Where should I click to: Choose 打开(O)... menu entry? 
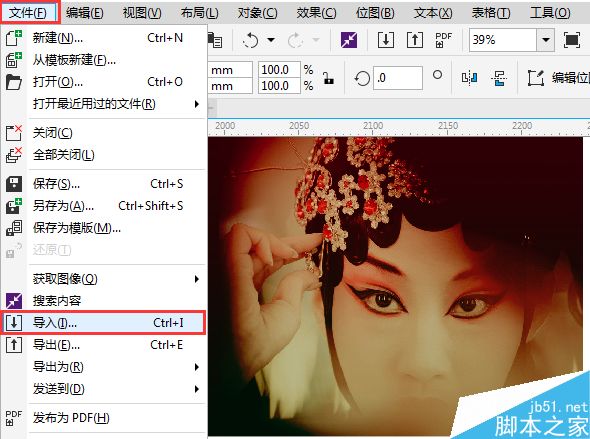pos(104,82)
